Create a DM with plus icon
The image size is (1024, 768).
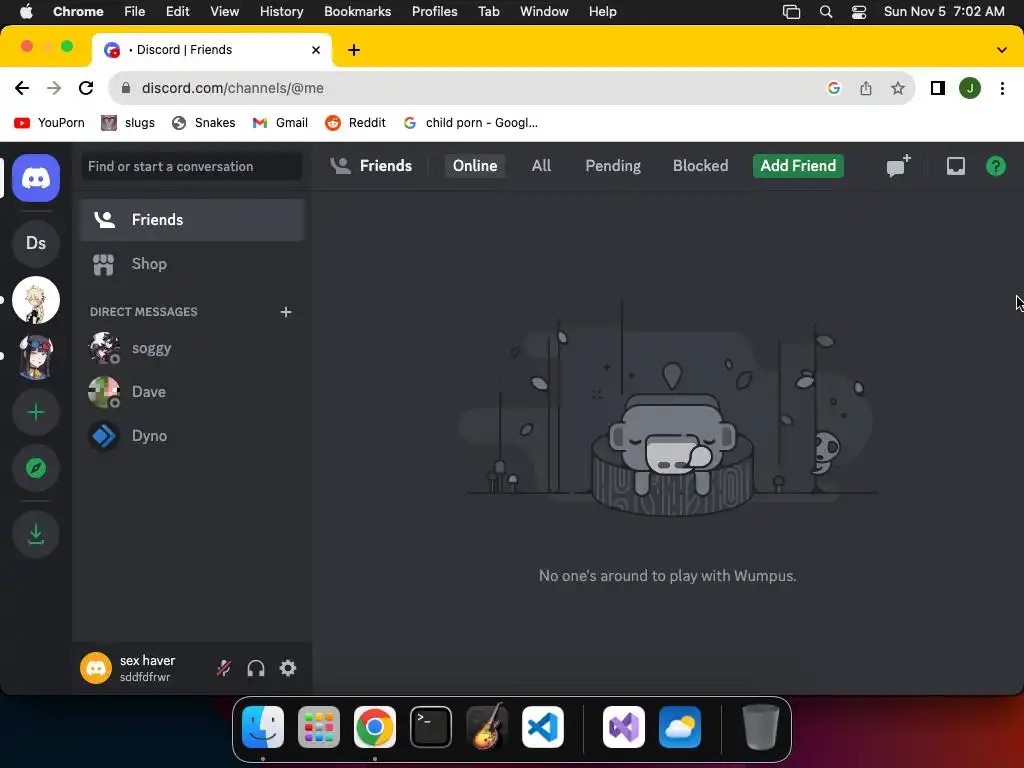(x=285, y=312)
